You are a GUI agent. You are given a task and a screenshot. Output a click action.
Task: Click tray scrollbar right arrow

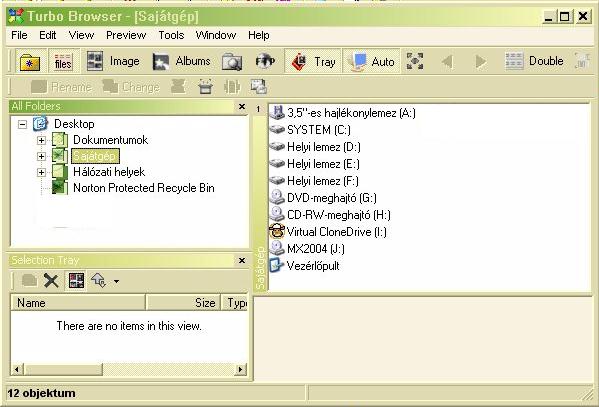coord(240,369)
